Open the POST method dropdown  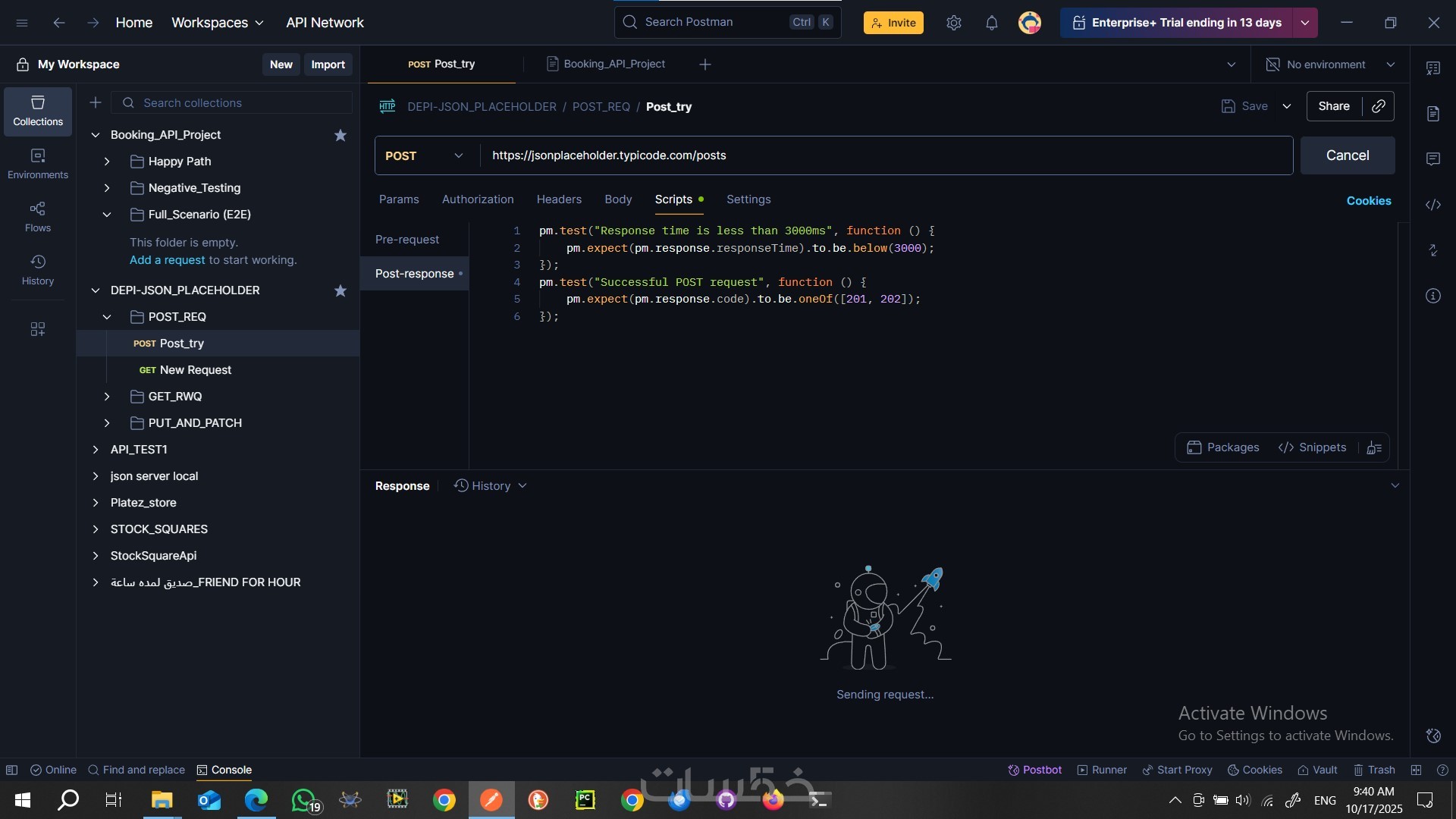(425, 155)
